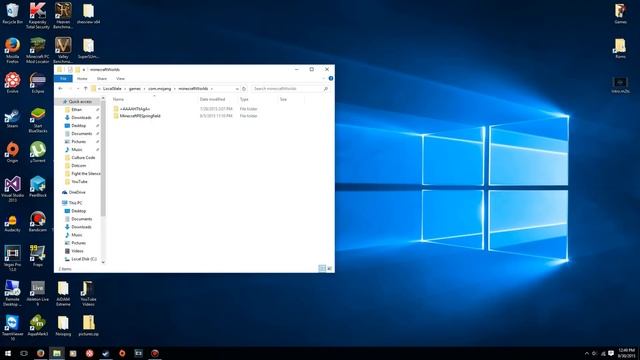Open Task View on the taskbar
Viewport: 640px width, 360px height.
pos(24,353)
